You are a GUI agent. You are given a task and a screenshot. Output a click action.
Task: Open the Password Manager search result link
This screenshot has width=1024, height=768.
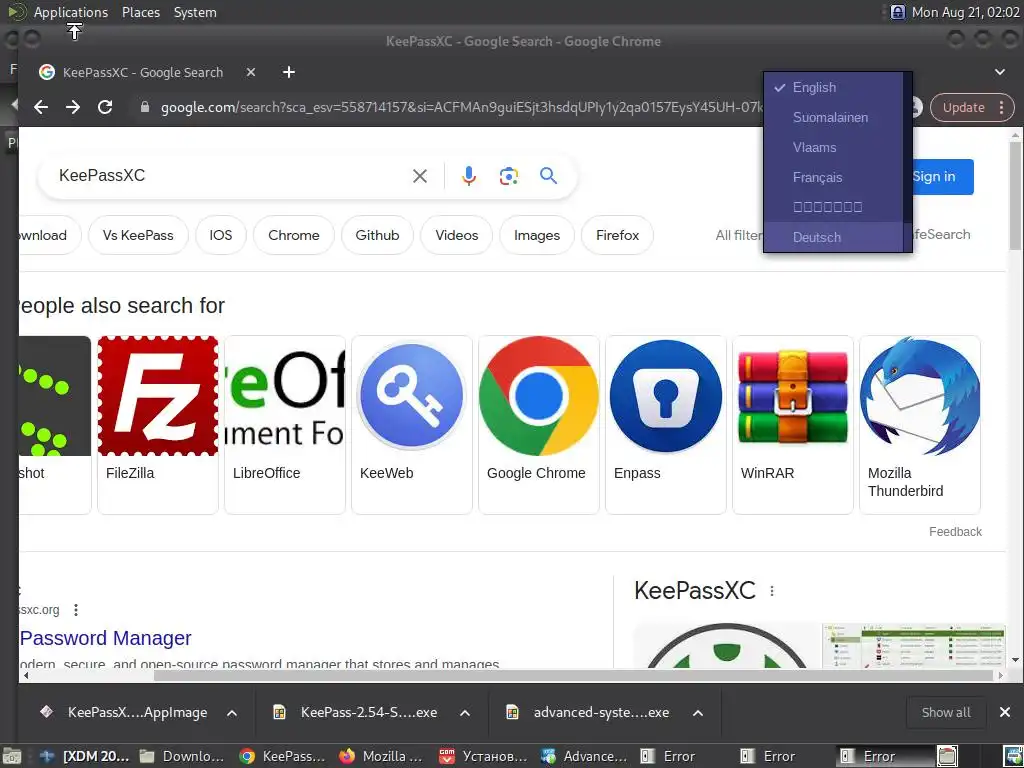coord(106,638)
